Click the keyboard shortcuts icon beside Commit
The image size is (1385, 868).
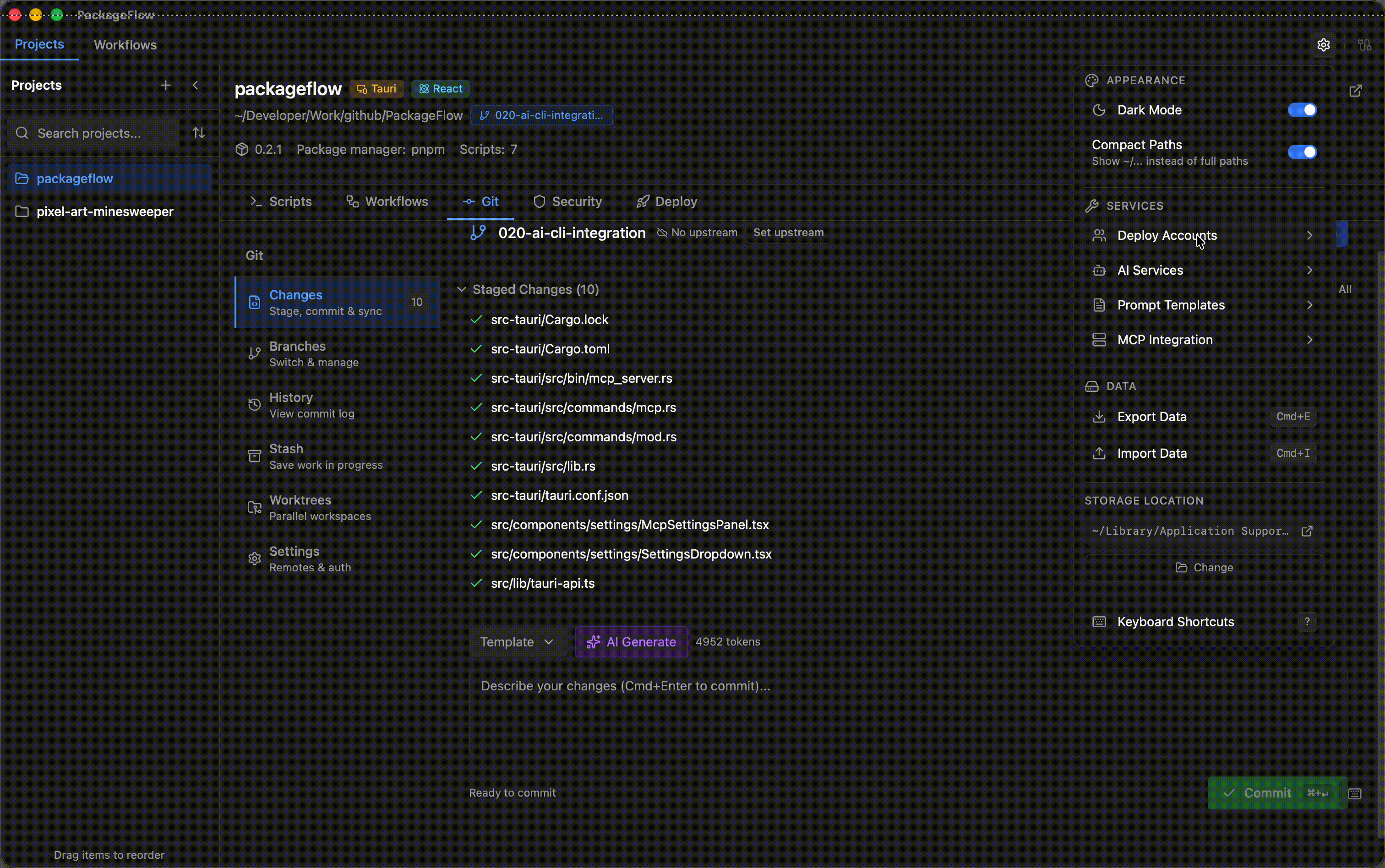(1356, 793)
